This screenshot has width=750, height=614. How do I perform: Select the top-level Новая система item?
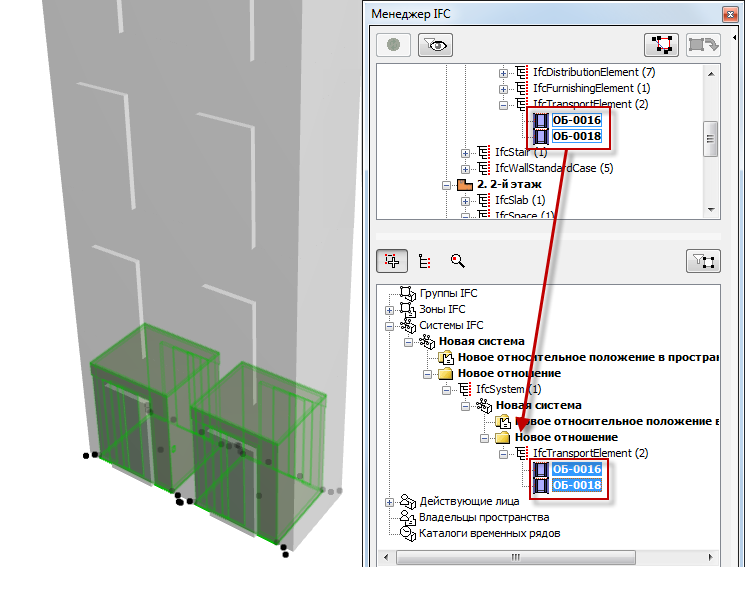[x=481, y=341]
